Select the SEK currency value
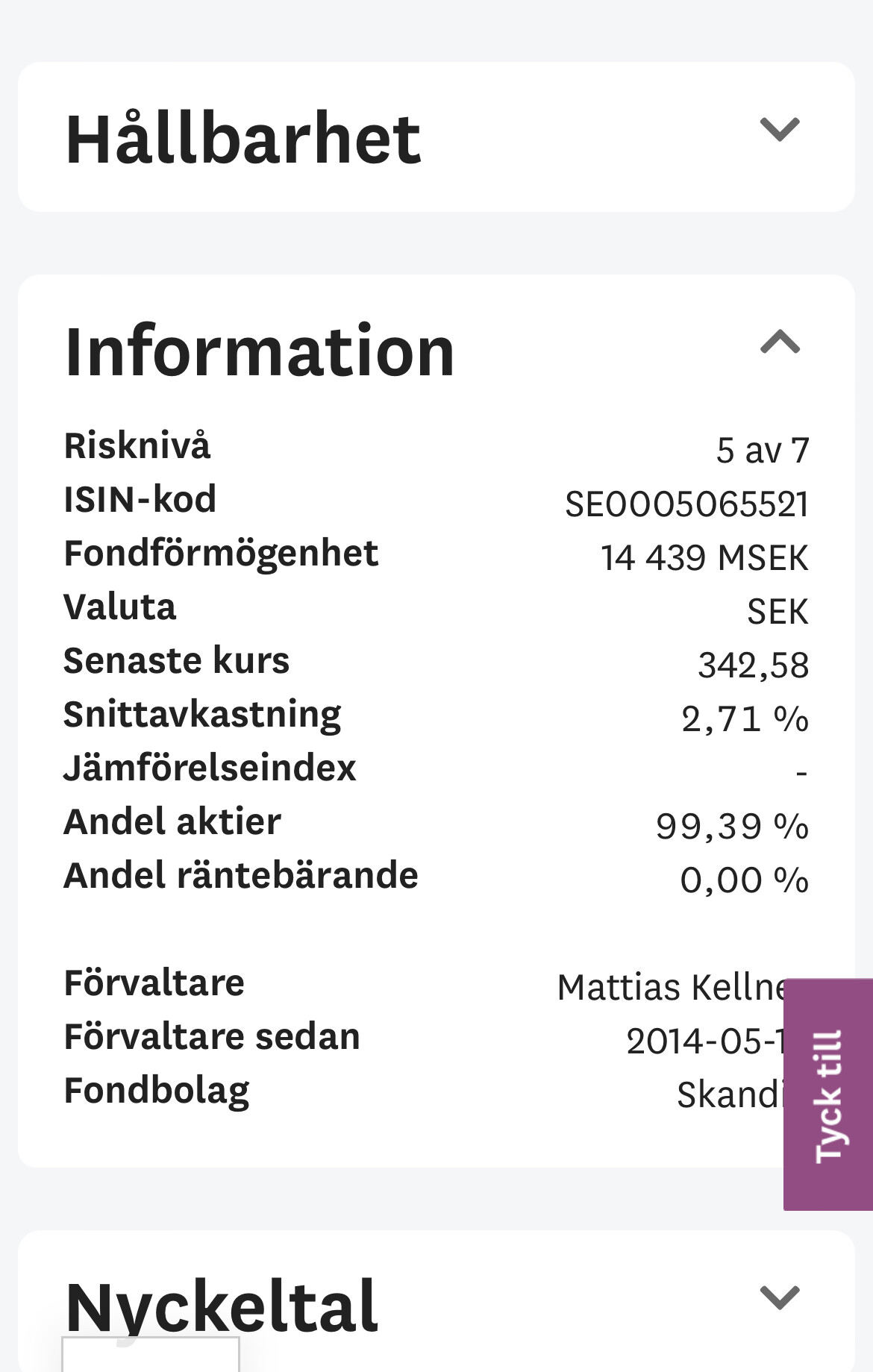The width and height of the screenshot is (873, 1372). pyautogui.click(x=777, y=612)
